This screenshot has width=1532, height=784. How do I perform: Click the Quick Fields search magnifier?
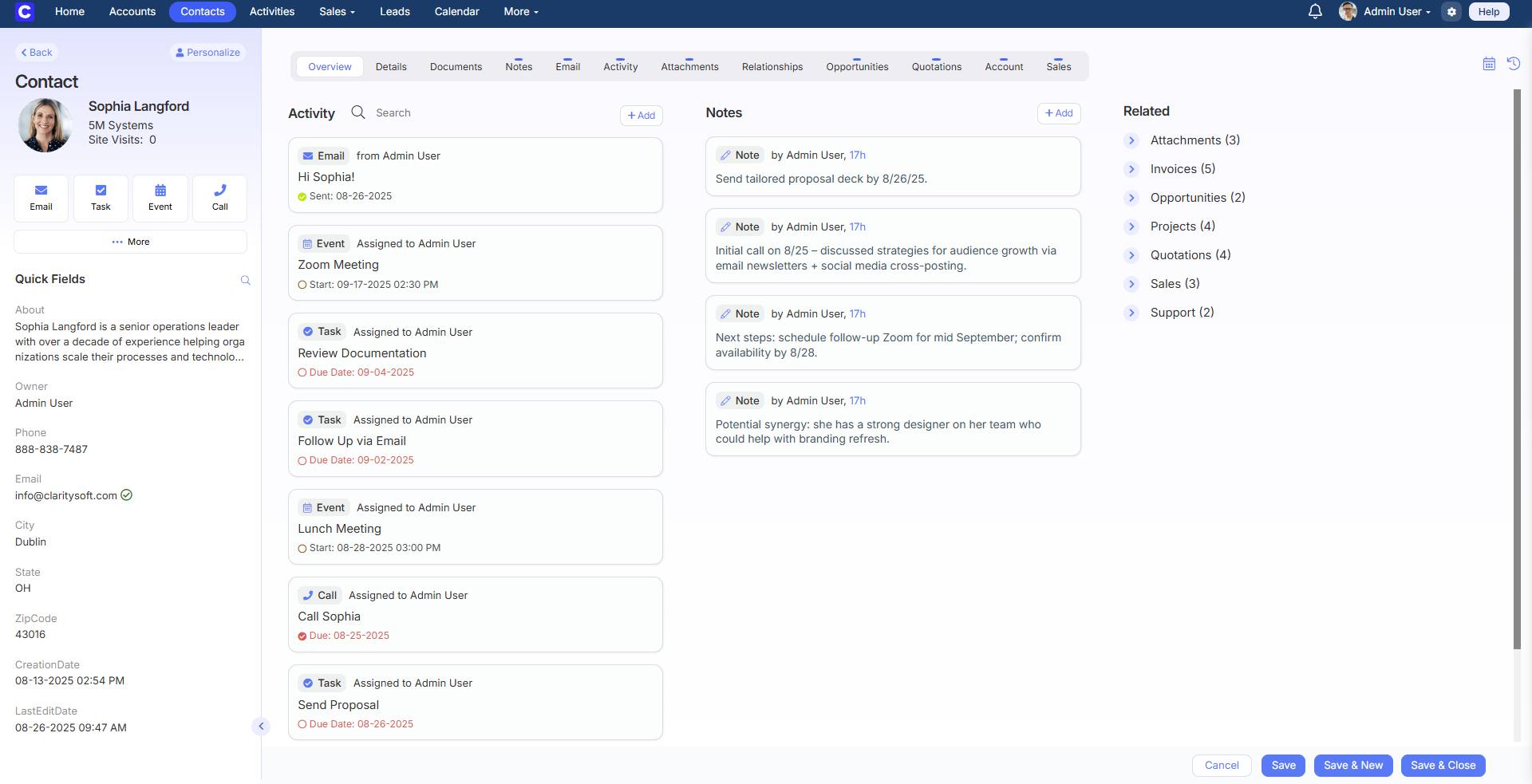246,280
